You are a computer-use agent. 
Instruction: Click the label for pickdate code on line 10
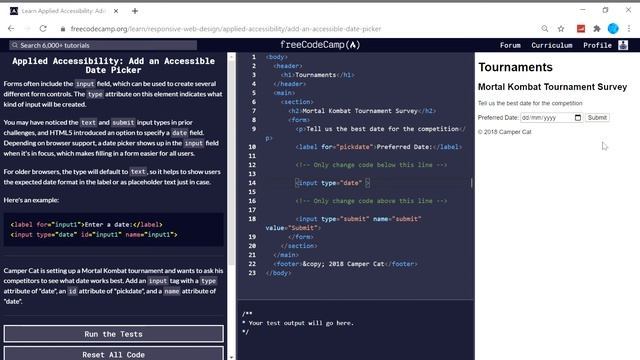379,147
